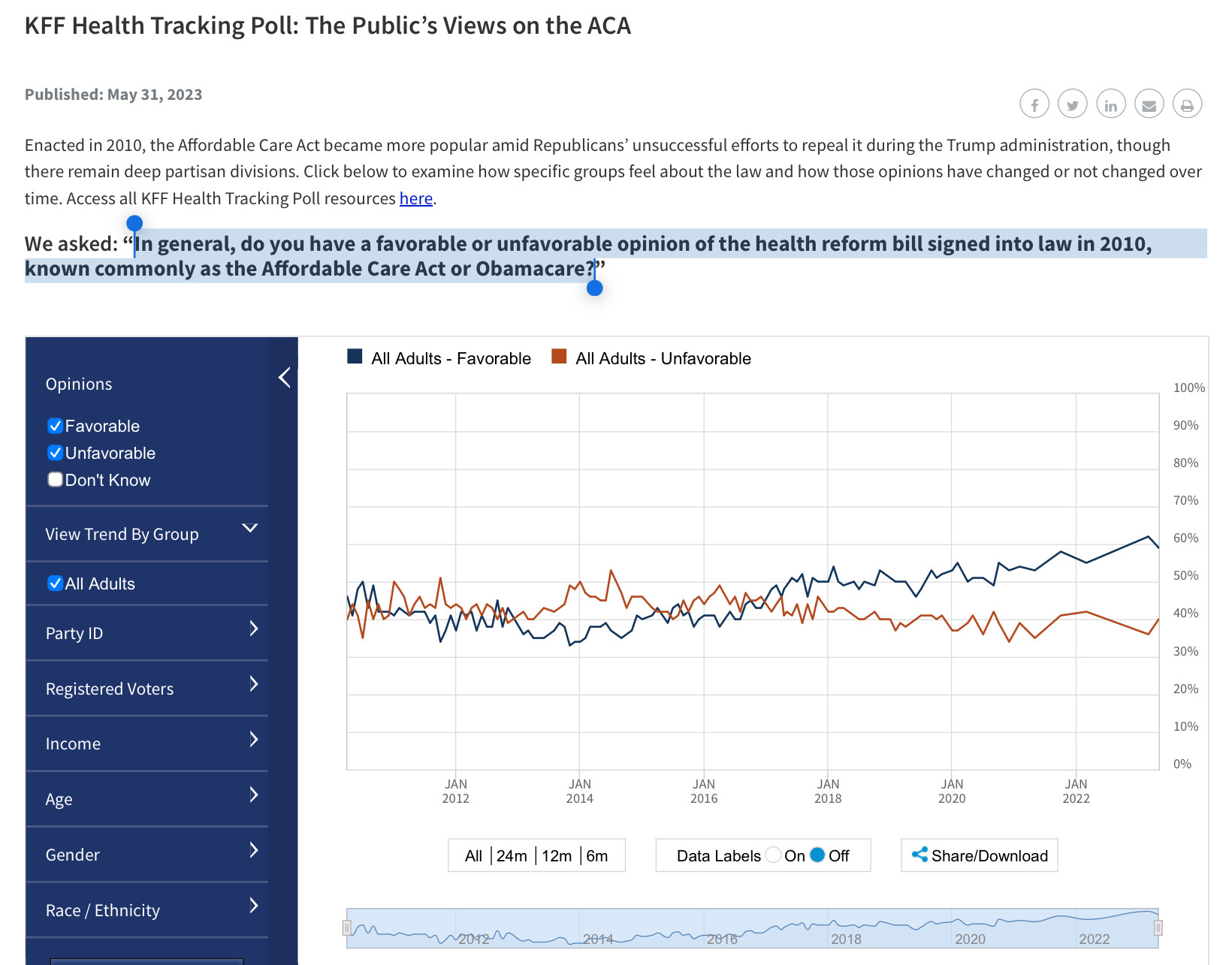
Task: Uncheck the Unfavorable opinion checkbox
Action: (x=55, y=453)
